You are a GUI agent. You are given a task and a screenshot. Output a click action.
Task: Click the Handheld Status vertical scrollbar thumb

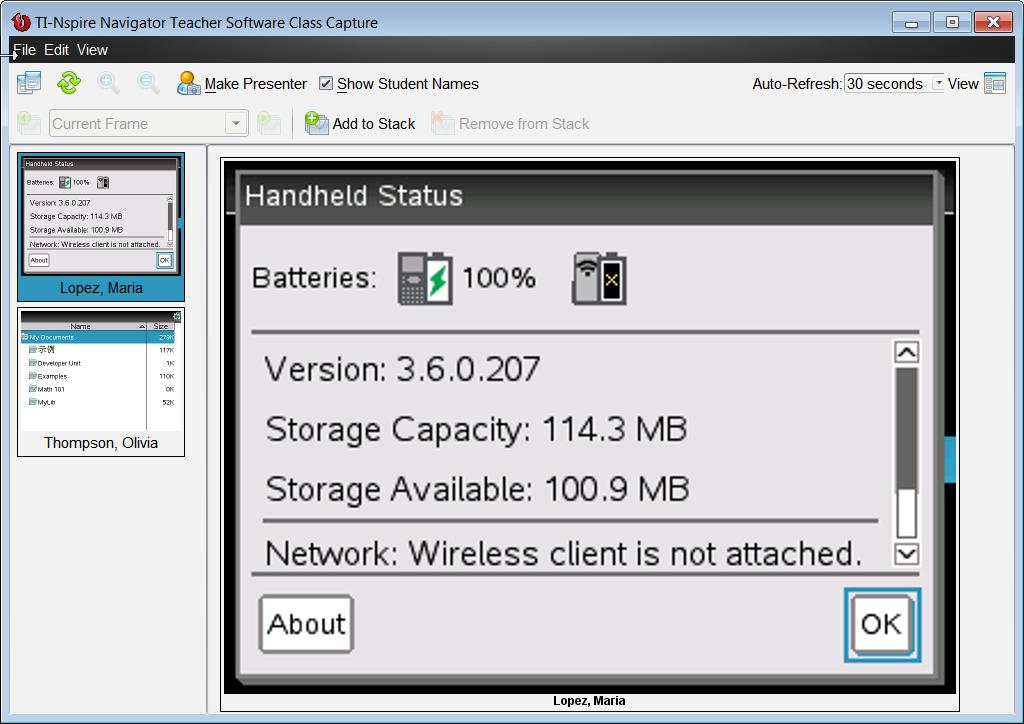906,429
